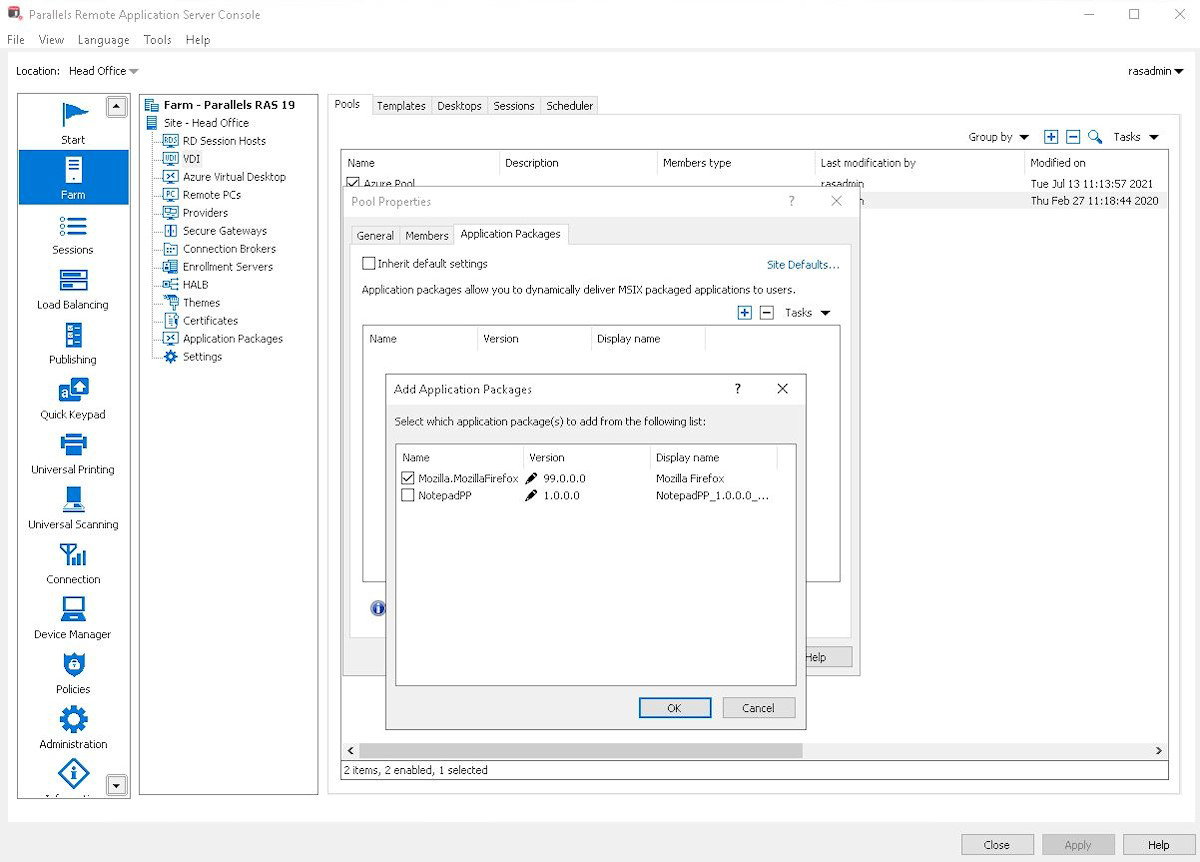1200x862 pixels.
Task: Open the Location Head Office dropdown
Action: coord(104,71)
